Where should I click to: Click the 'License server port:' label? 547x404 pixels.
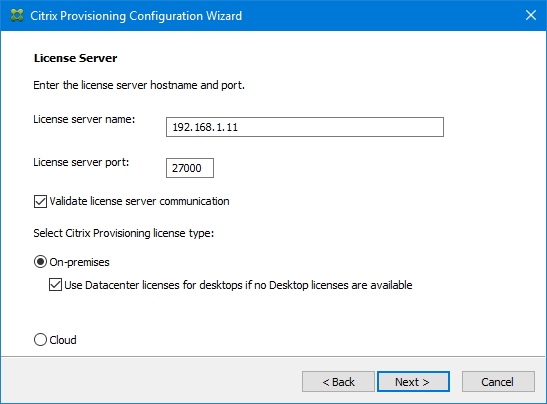coord(81,162)
